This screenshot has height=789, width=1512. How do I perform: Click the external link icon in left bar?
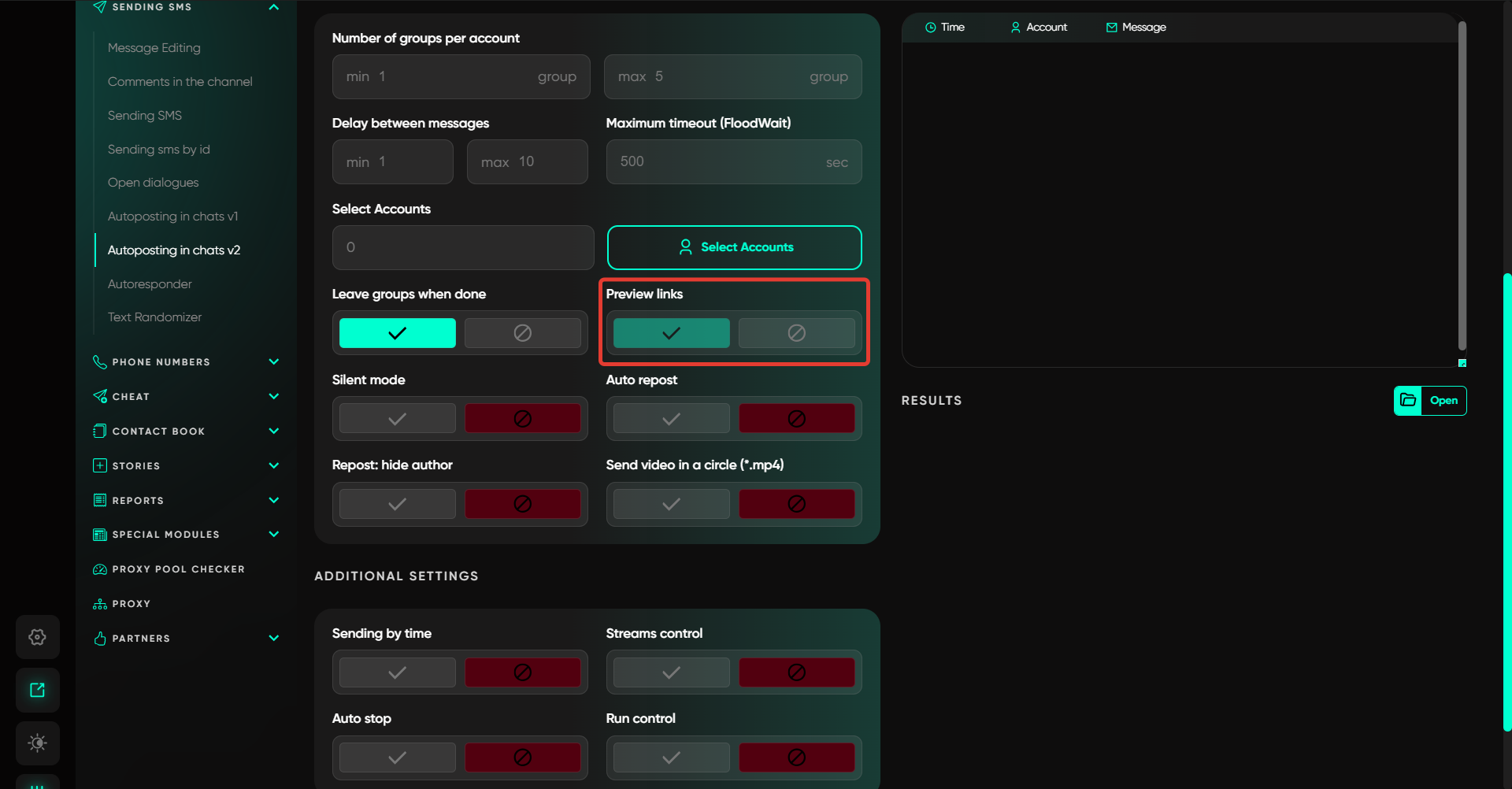pyautogui.click(x=37, y=690)
